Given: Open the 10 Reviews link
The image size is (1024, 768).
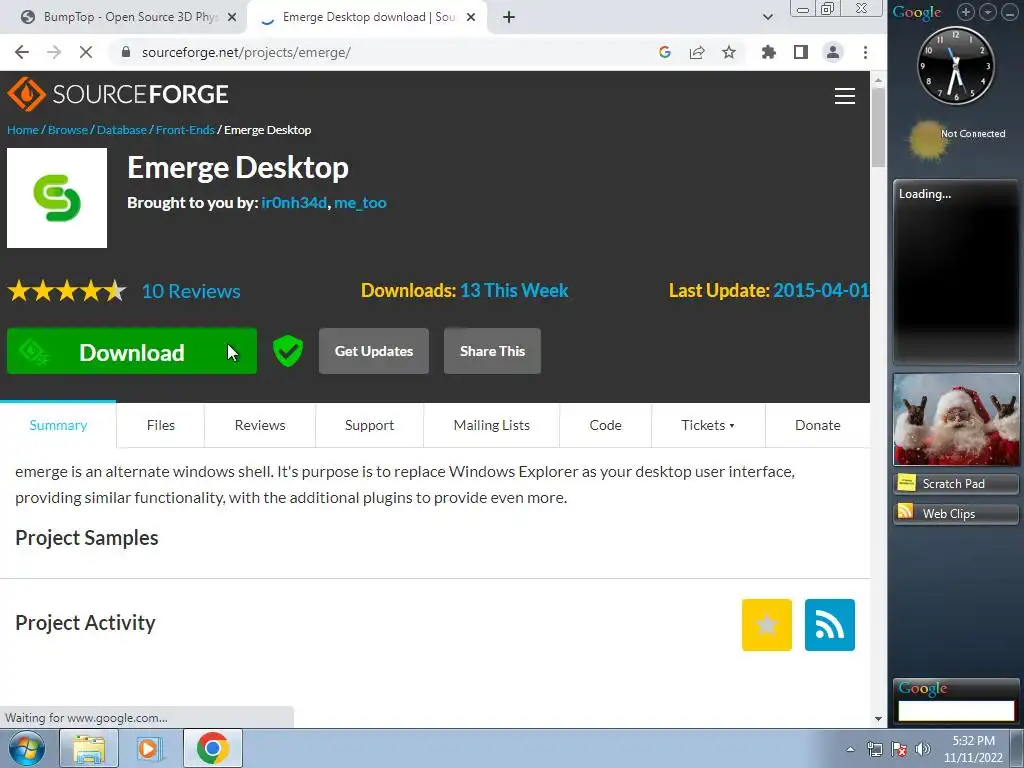Looking at the screenshot, I should click(x=191, y=291).
